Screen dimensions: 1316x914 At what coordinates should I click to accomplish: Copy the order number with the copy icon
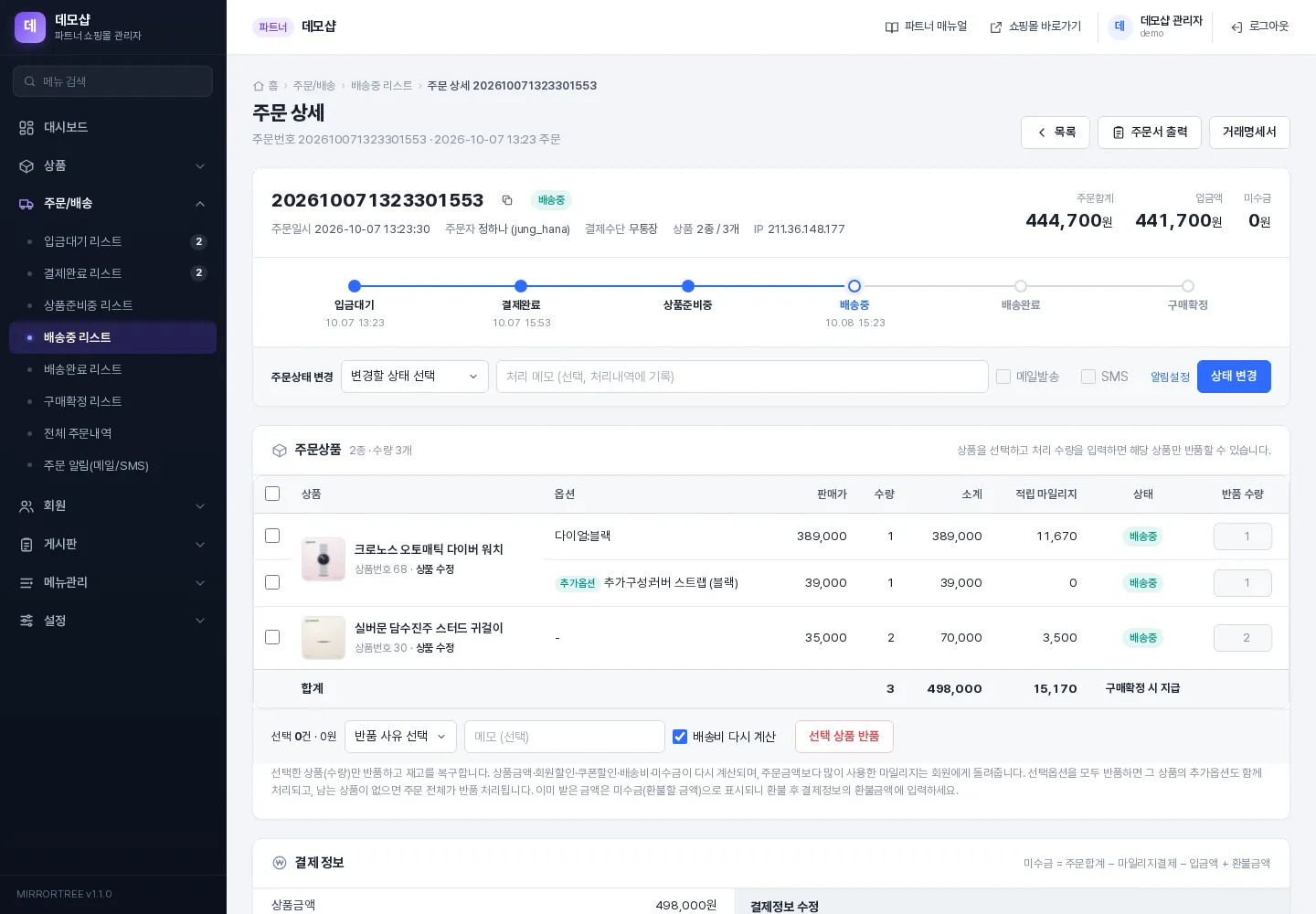point(507,200)
